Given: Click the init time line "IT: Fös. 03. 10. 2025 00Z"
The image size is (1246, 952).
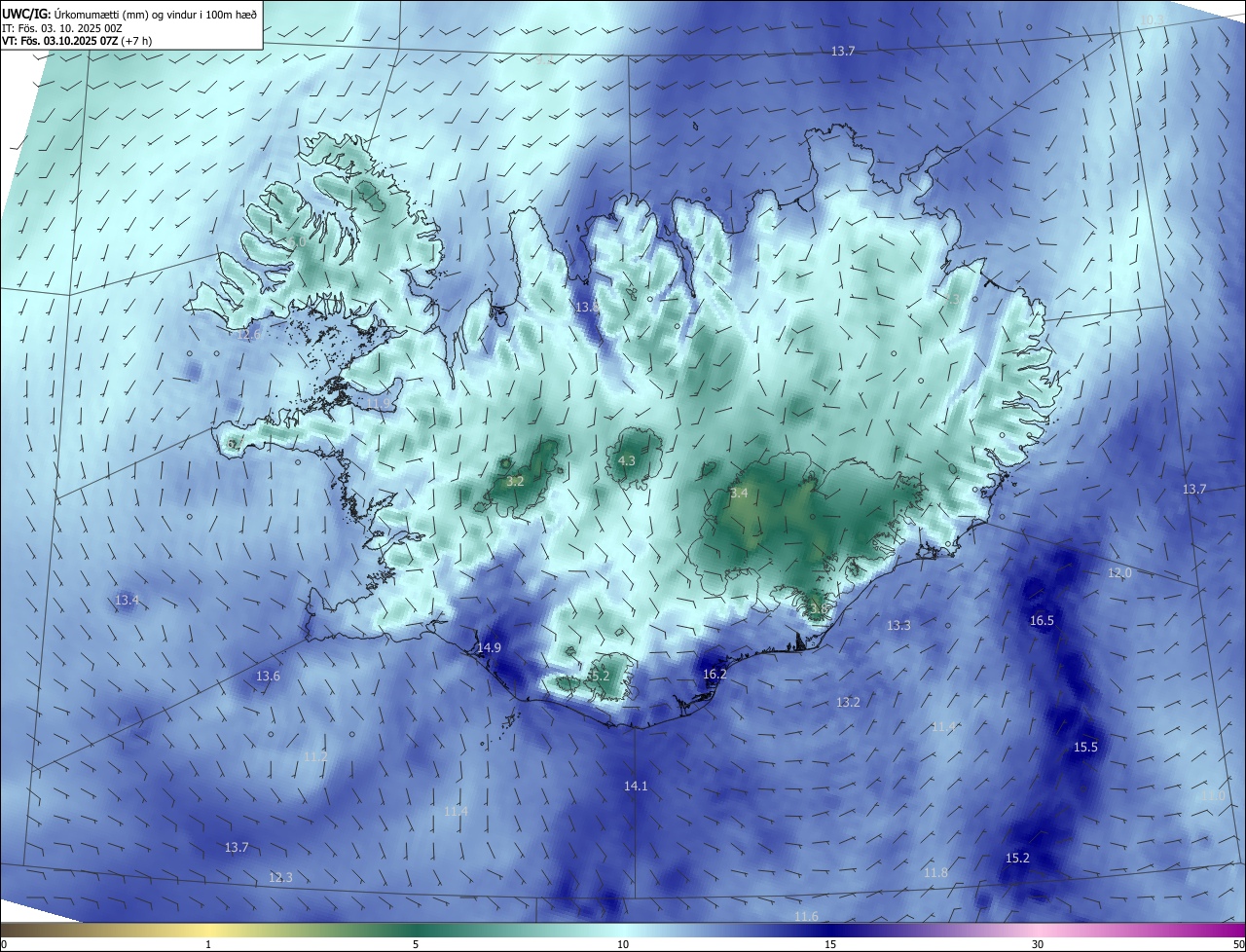Looking at the screenshot, I should click(x=61, y=28).
